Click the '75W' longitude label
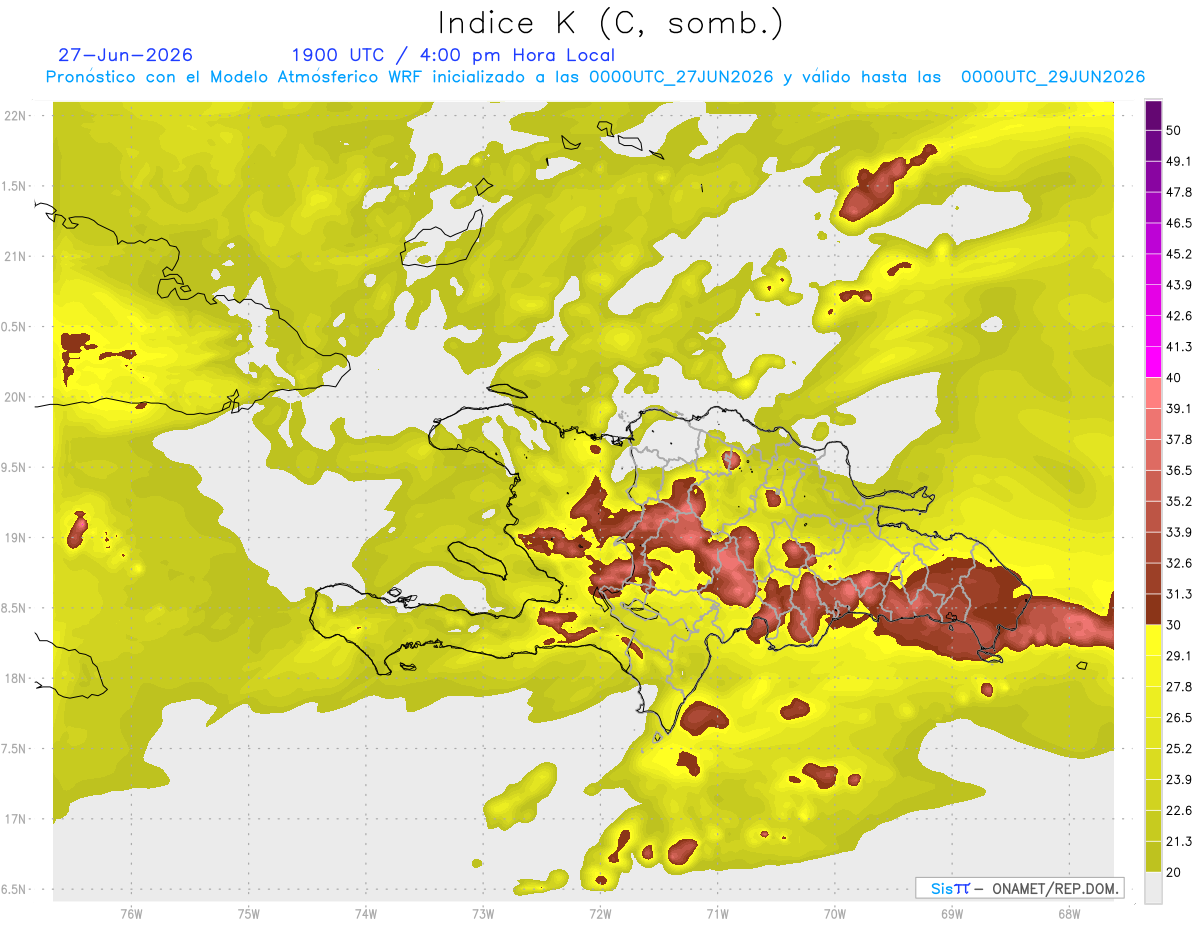 (x=248, y=913)
